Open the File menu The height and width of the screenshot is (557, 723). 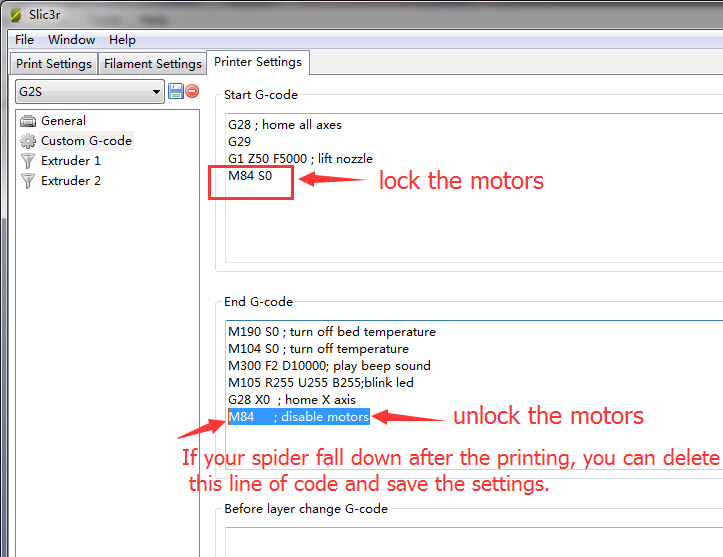click(x=25, y=40)
